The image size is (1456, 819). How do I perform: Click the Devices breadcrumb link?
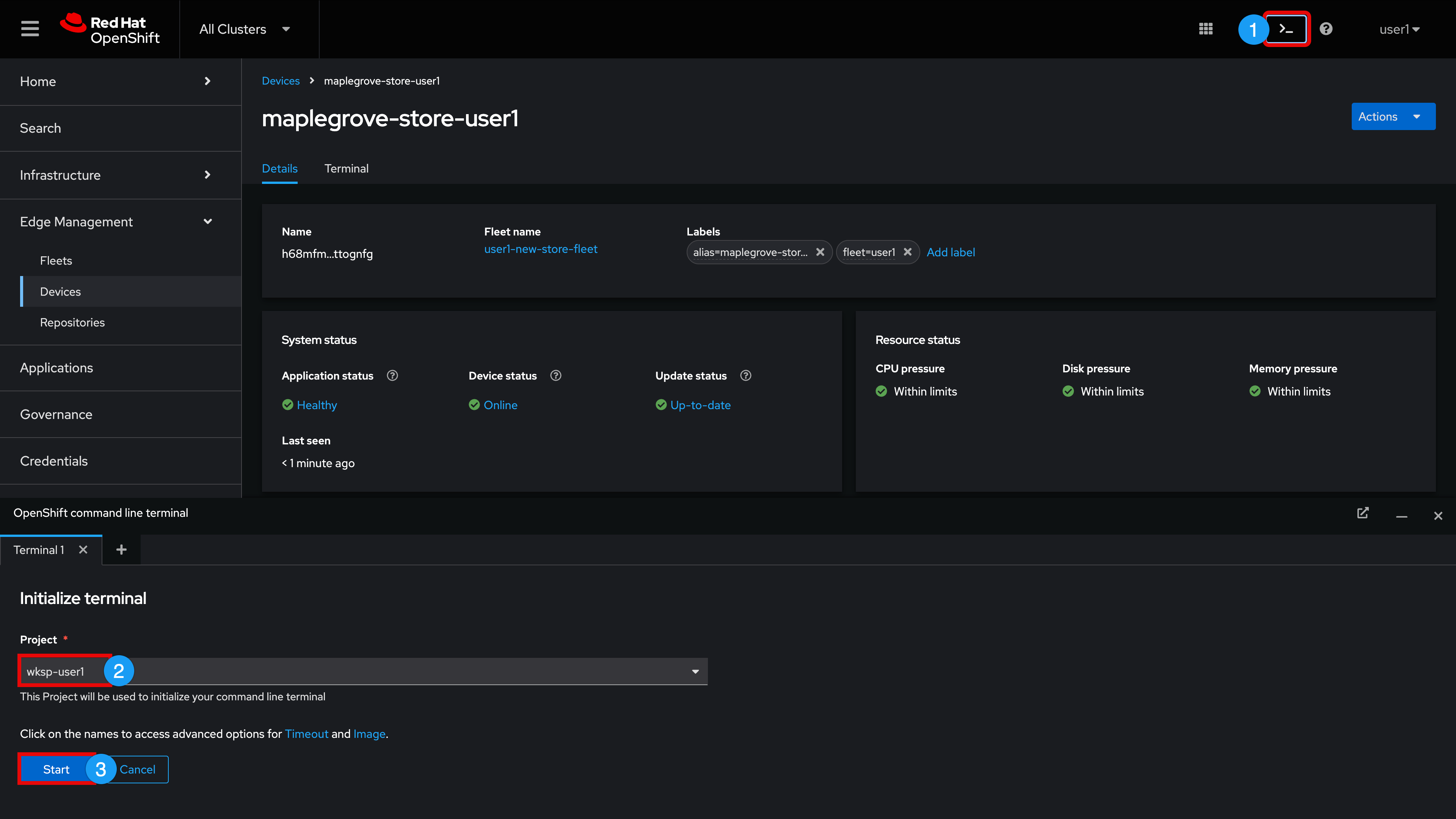pyautogui.click(x=280, y=81)
